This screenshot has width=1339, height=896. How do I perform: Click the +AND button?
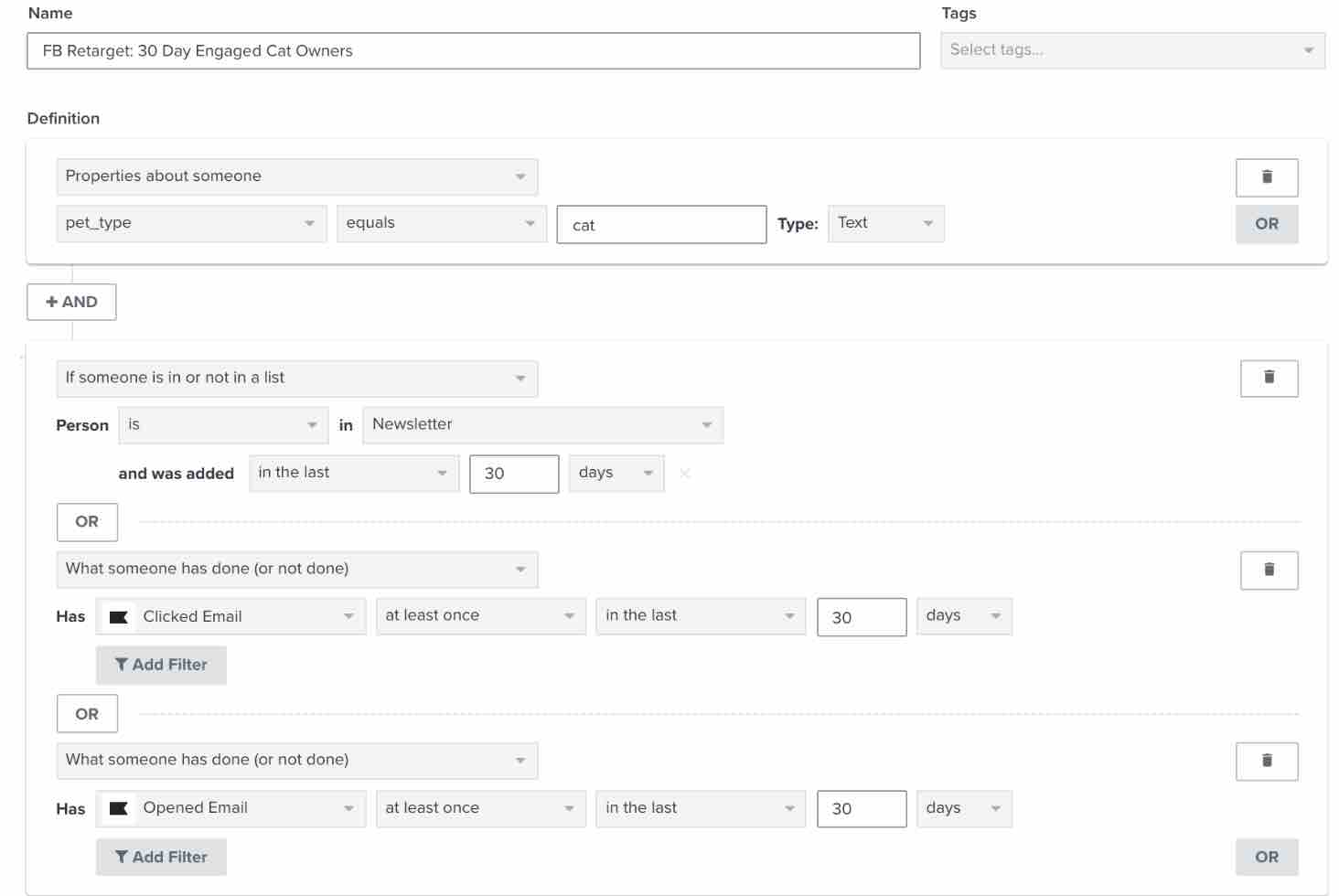[x=71, y=302]
